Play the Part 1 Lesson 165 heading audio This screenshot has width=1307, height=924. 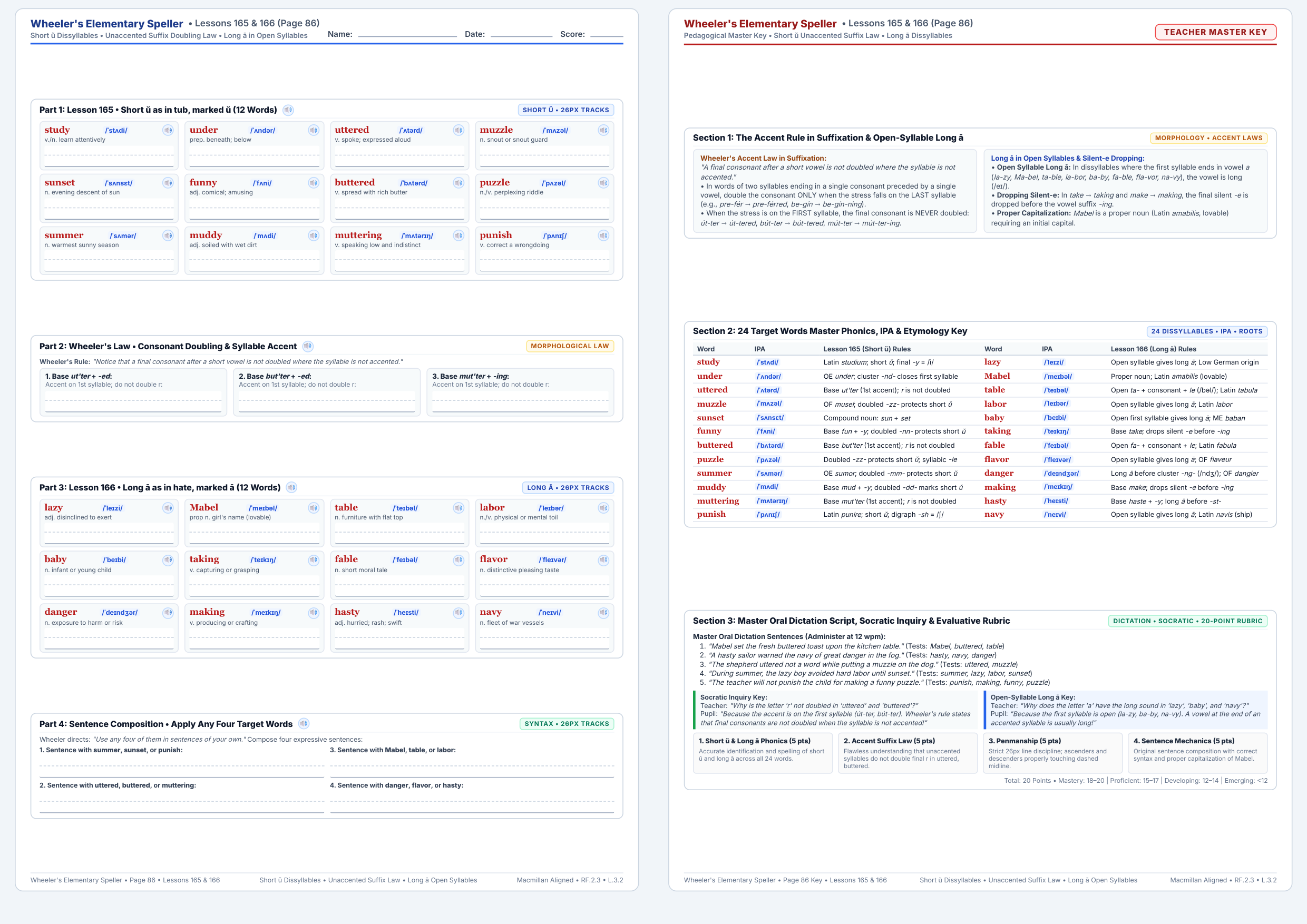click(289, 110)
